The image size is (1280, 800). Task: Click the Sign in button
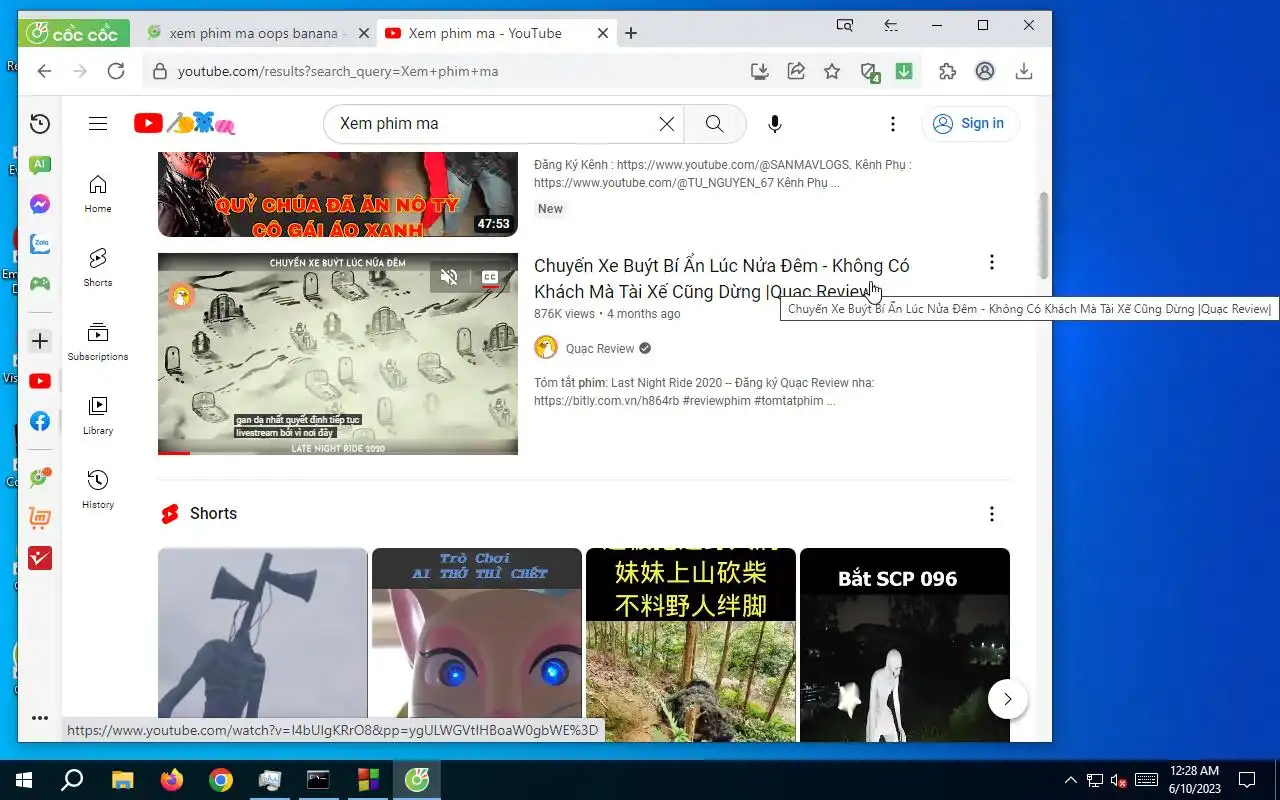coord(969,123)
